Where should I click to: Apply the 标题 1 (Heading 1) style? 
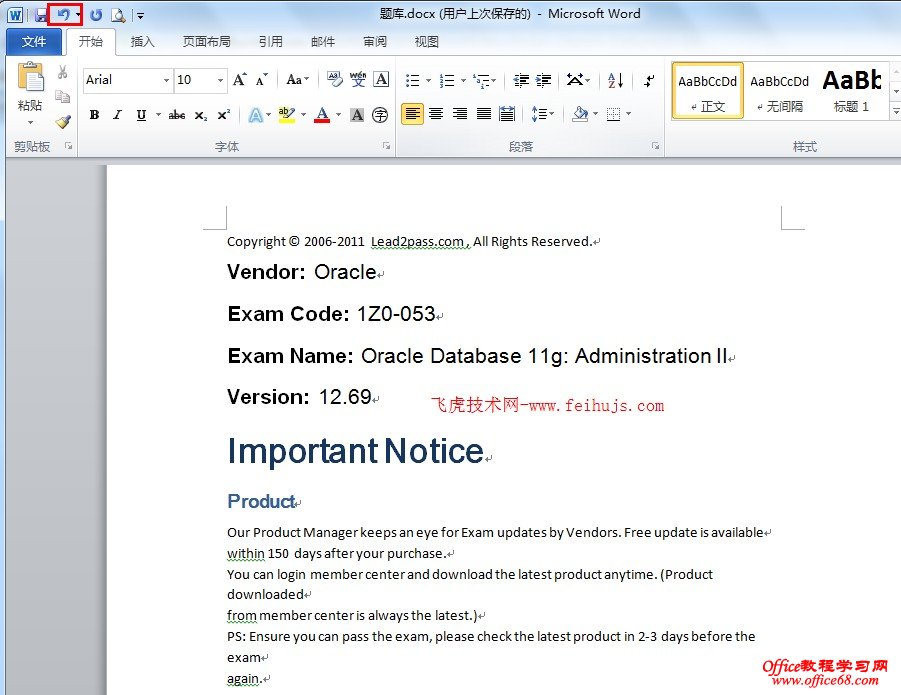[x=852, y=91]
